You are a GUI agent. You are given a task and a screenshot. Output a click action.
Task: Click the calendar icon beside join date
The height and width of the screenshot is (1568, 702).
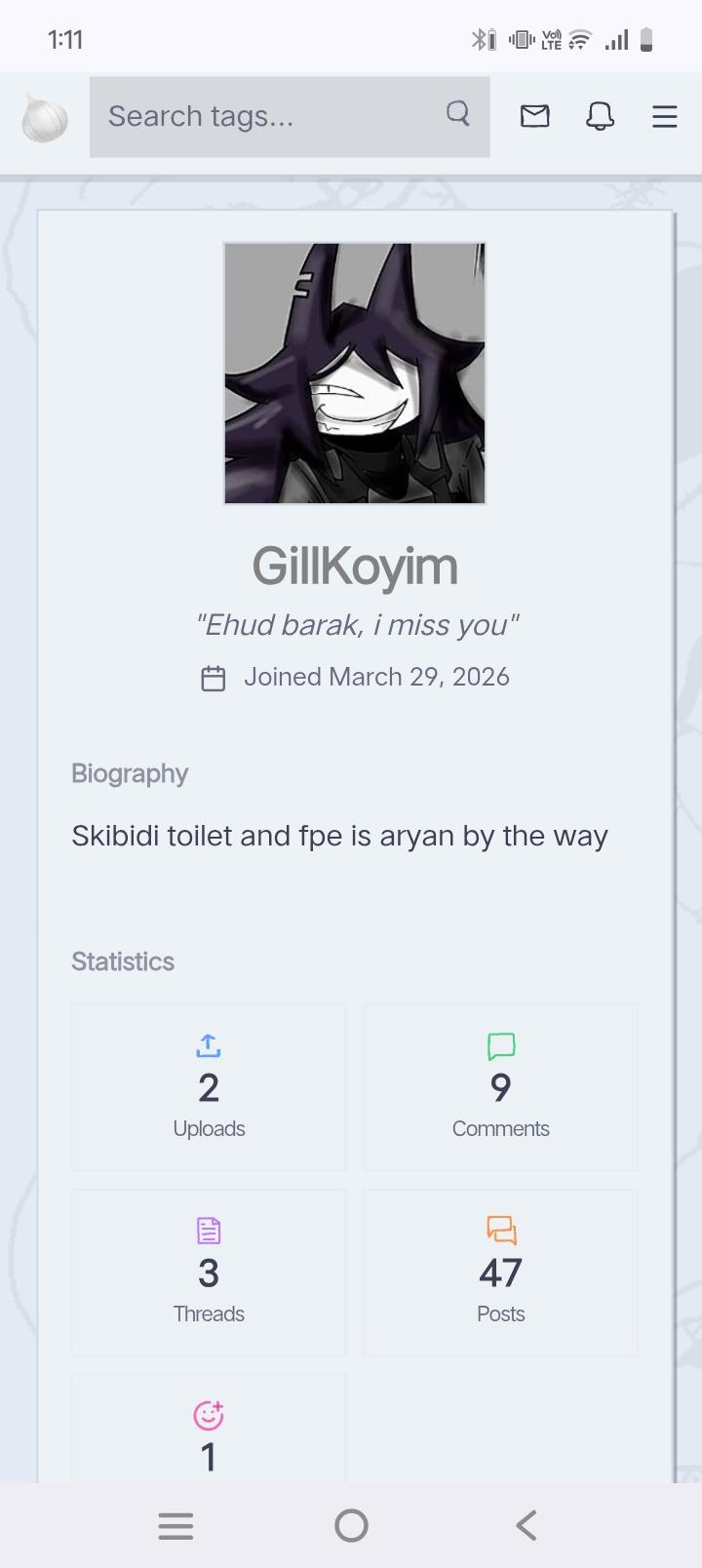213,678
